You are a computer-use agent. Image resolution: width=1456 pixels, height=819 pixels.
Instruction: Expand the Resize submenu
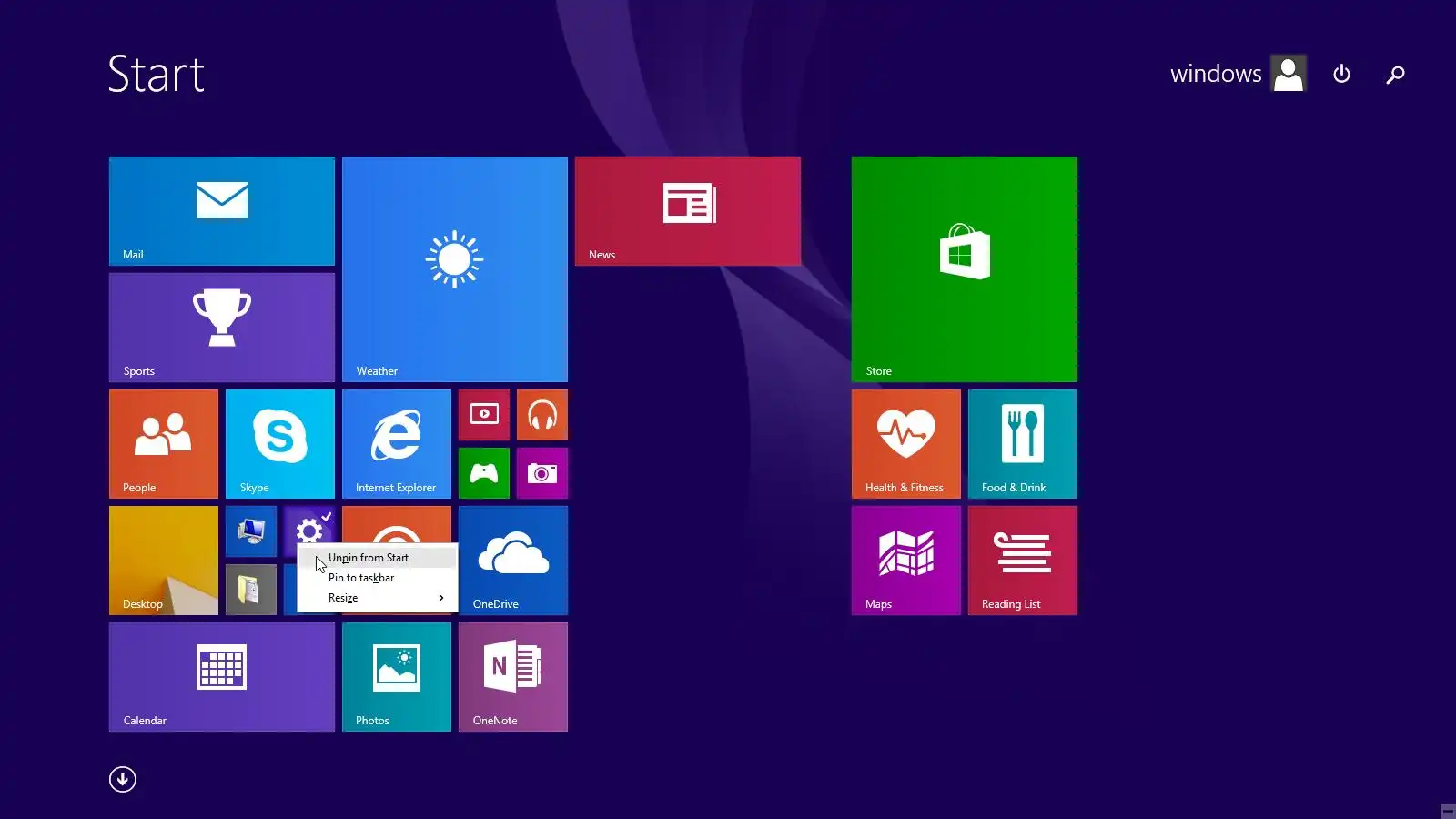[378, 598]
